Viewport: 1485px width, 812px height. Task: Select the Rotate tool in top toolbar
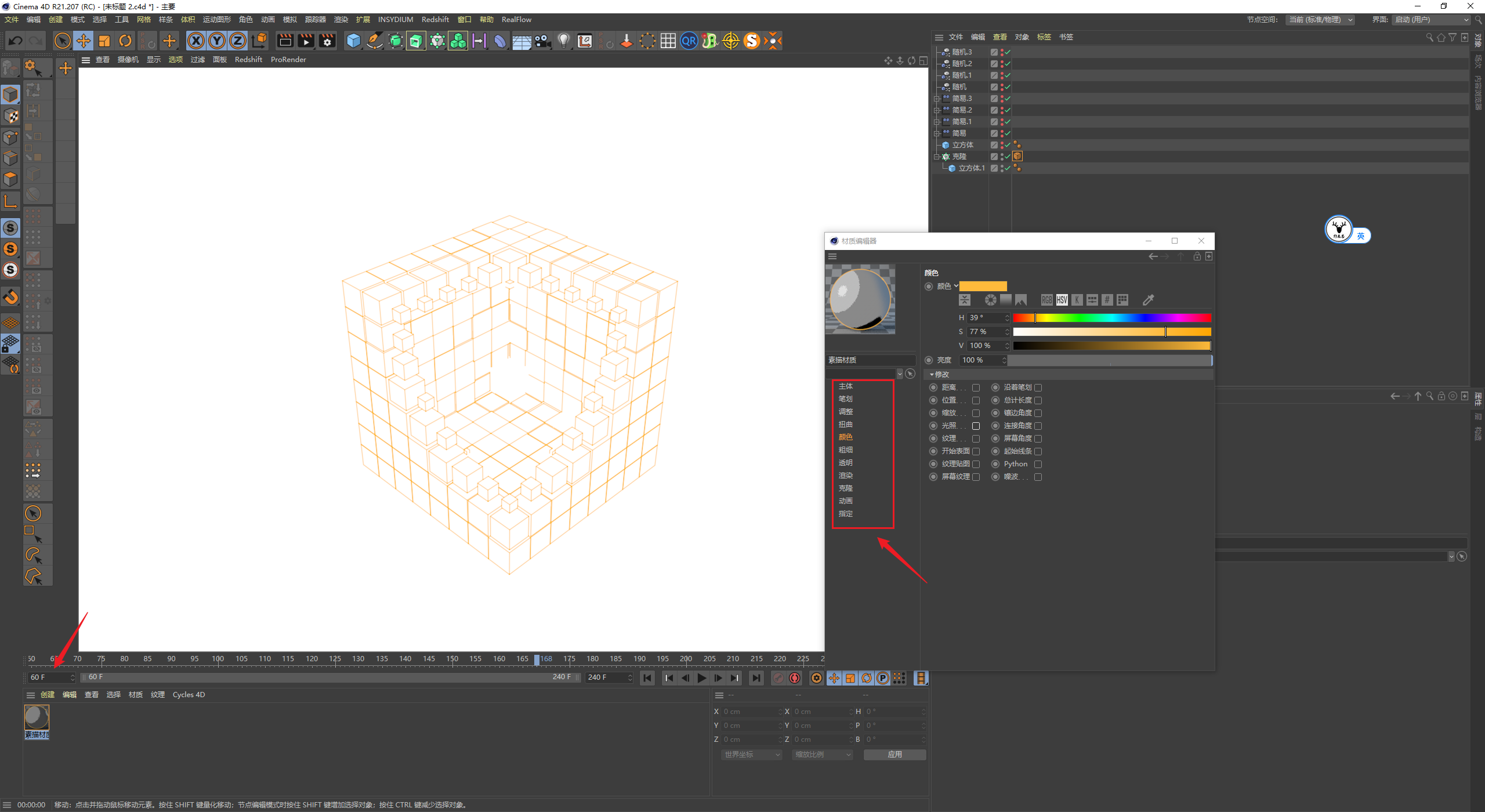click(x=125, y=41)
